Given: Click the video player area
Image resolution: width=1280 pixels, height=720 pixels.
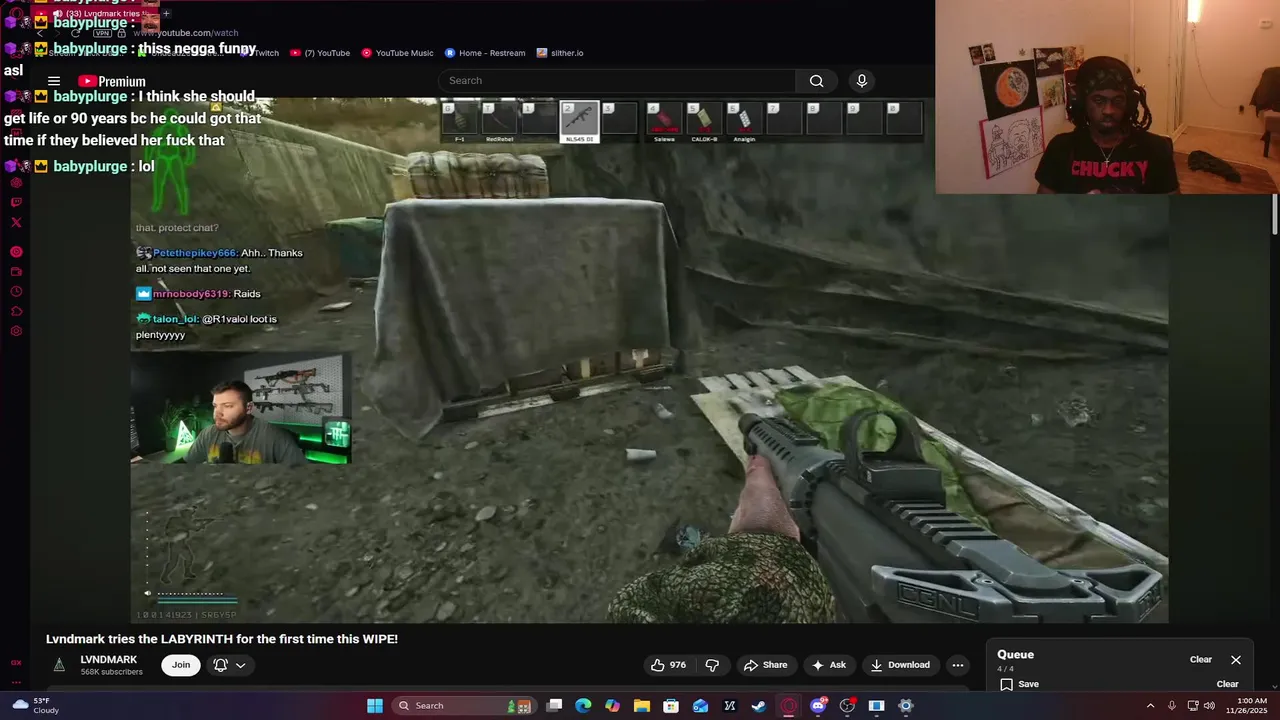Looking at the screenshot, I should tap(649, 360).
